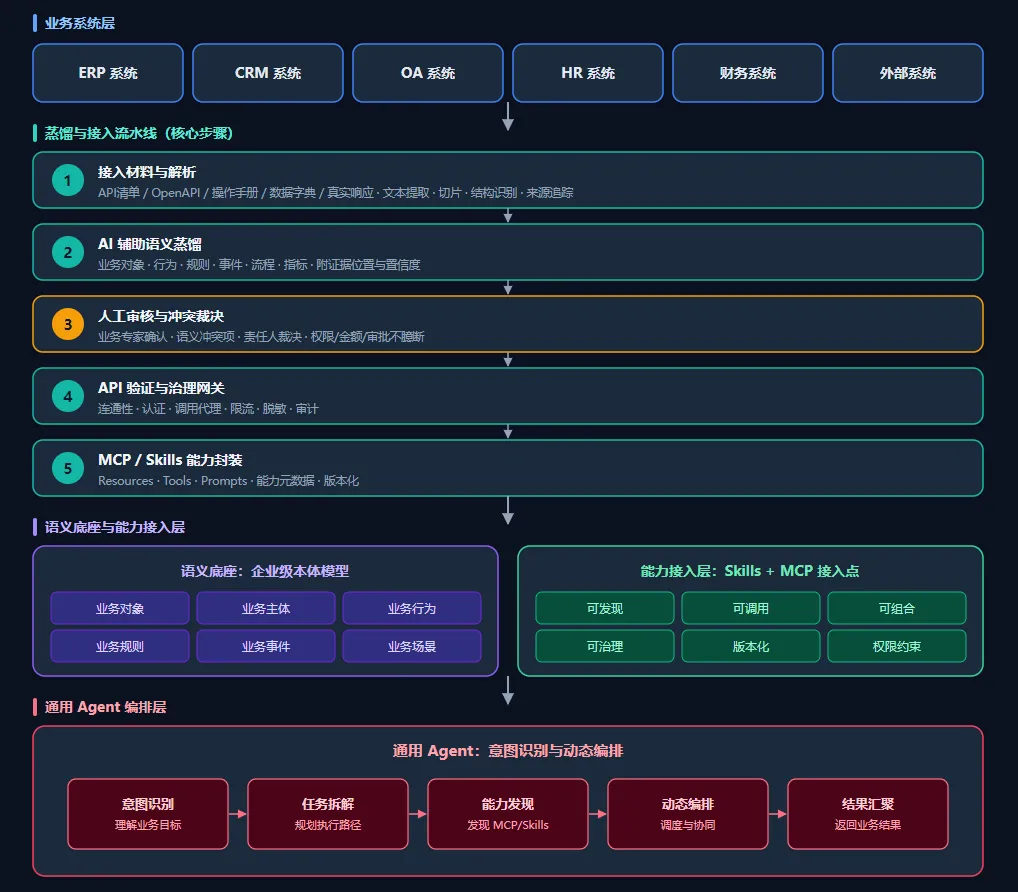Viewport: 1018px width, 892px height.
Task: Select the CRM 系统 box
Action: point(268,73)
